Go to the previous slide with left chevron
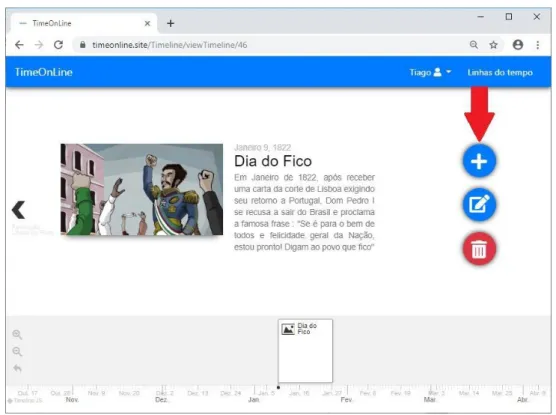Image resolution: width=556 pixels, height=415 pixels. 18,210
